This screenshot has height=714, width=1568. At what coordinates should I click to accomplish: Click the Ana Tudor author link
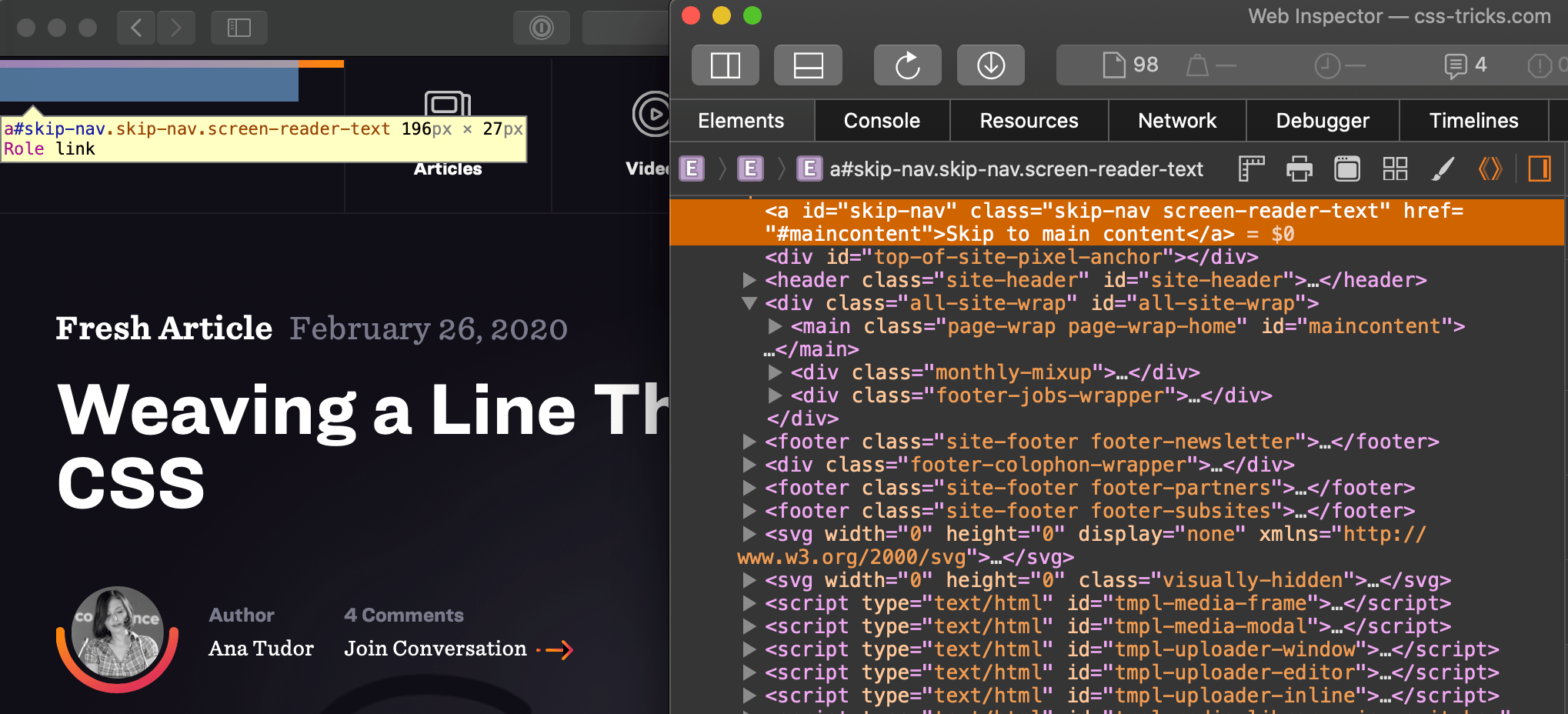tap(262, 649)
